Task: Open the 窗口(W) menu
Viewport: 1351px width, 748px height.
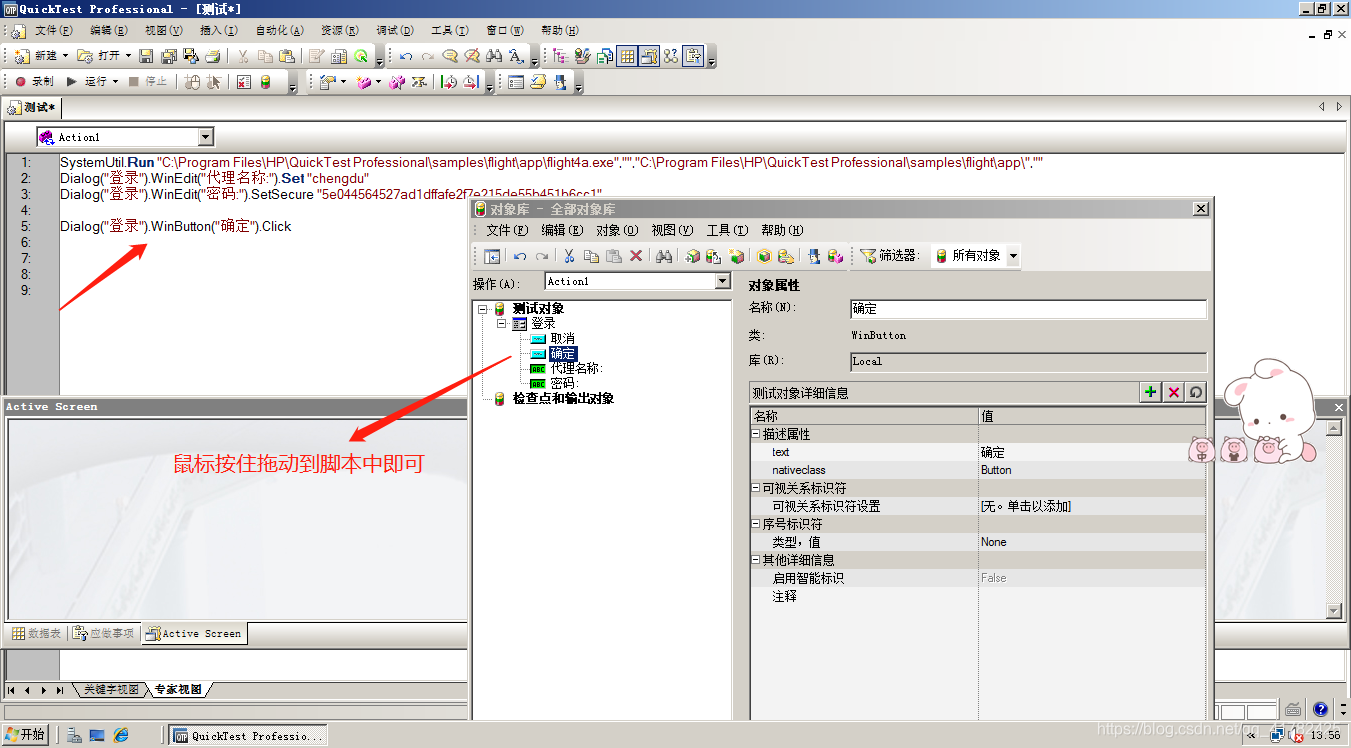Action: coord(504,31)
